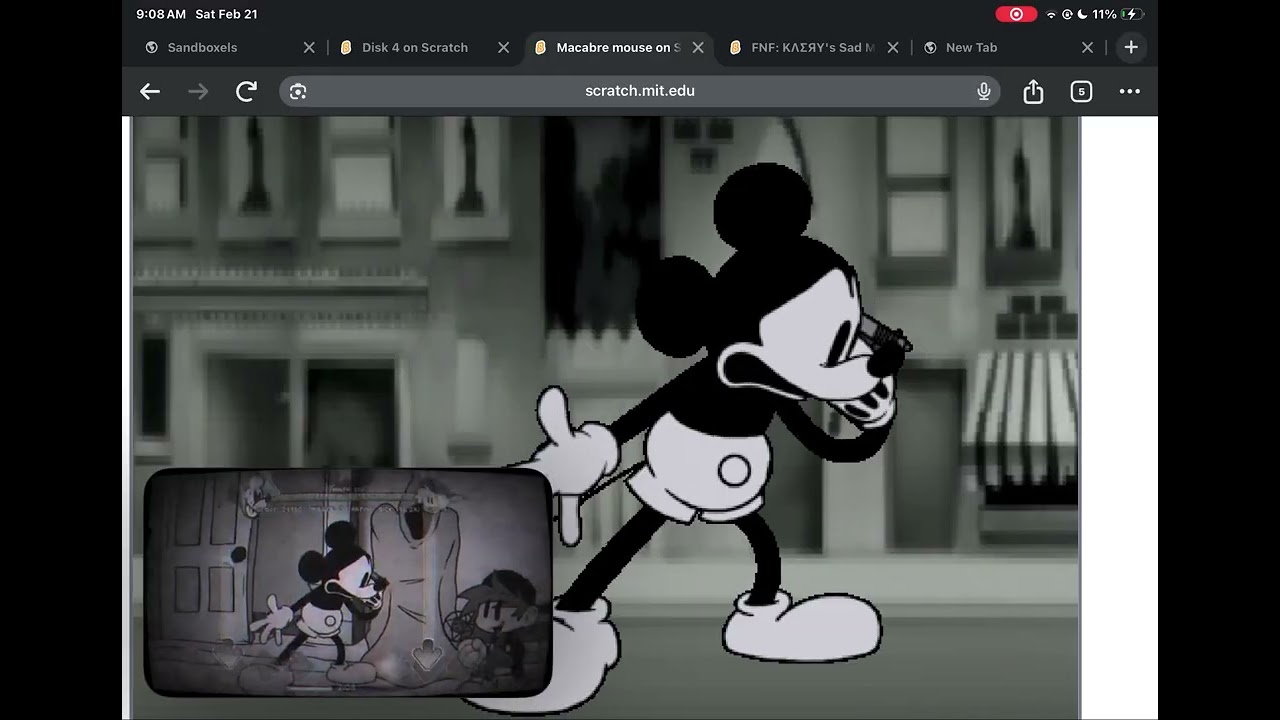This screenshot has width=1280, height=720.
Task: Tap the red screen recording indicator
Action: point(1016,14)
